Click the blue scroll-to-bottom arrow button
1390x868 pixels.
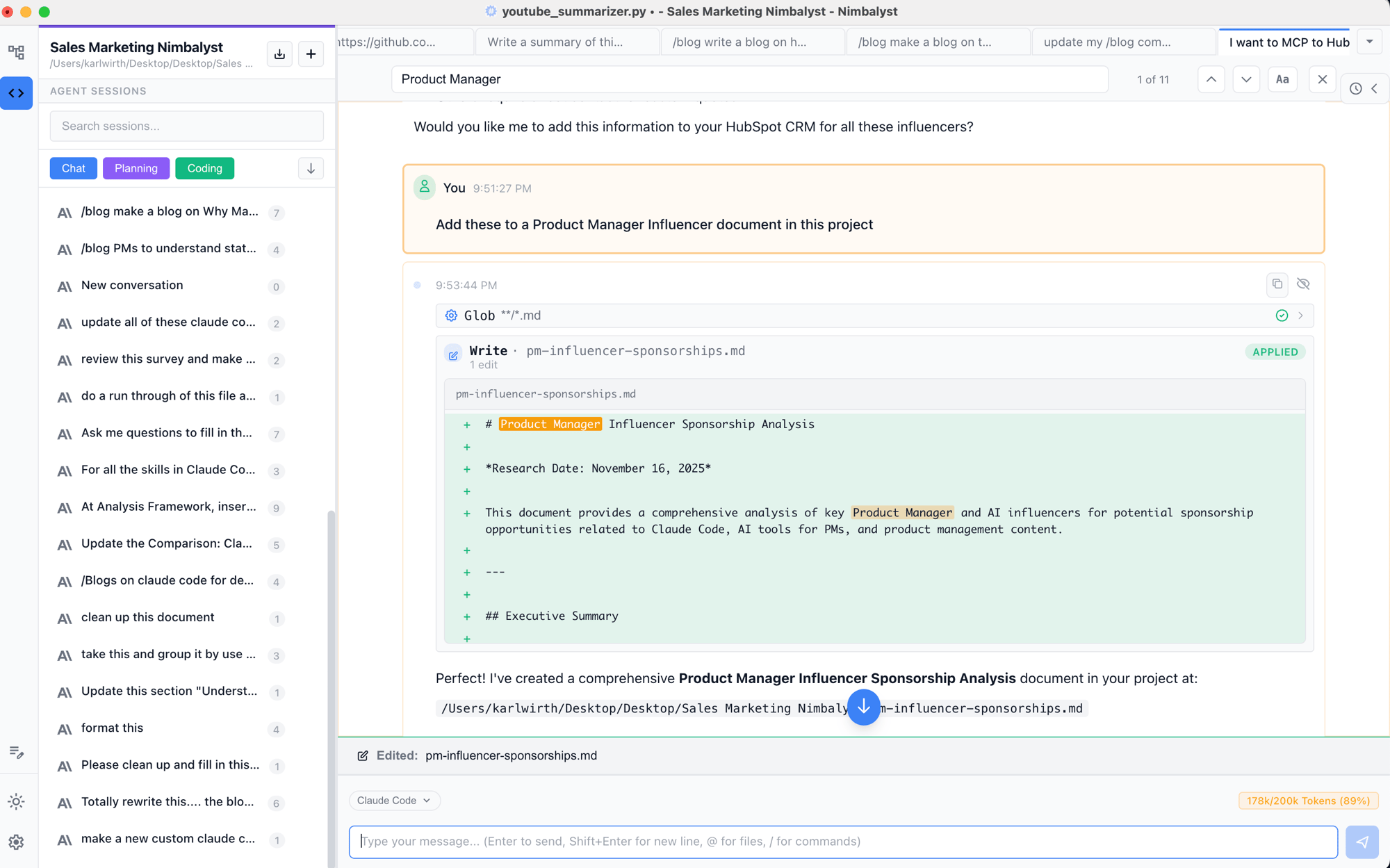(x=863, y=707)
